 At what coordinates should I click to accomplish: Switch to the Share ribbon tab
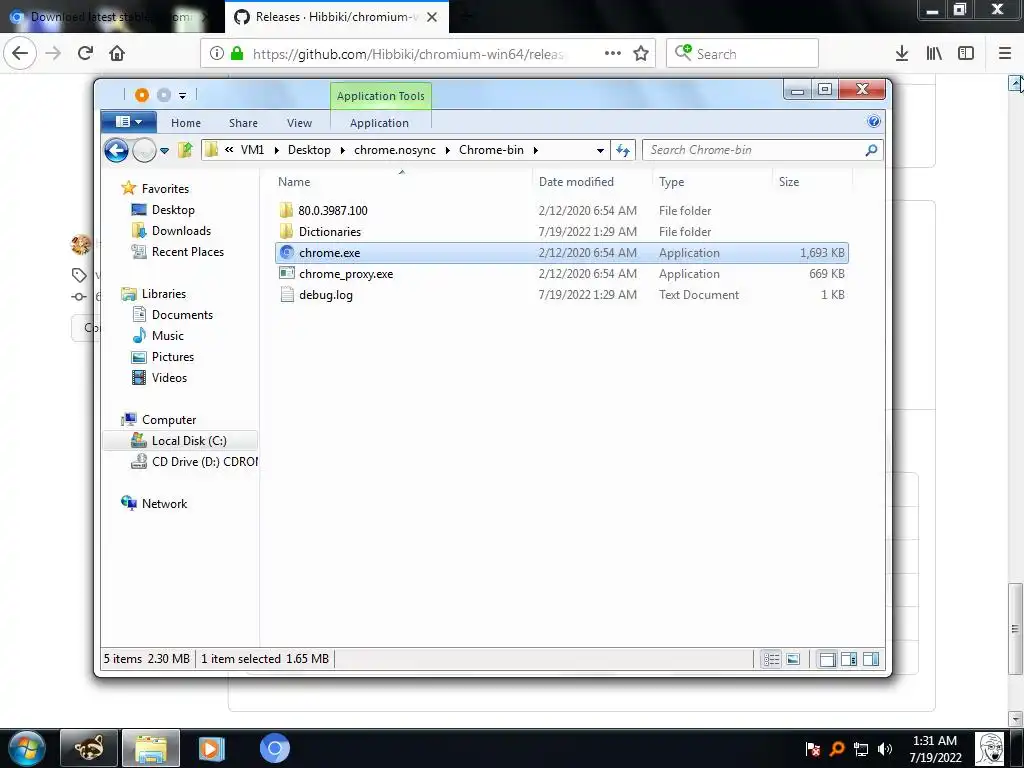coord(243,123)
